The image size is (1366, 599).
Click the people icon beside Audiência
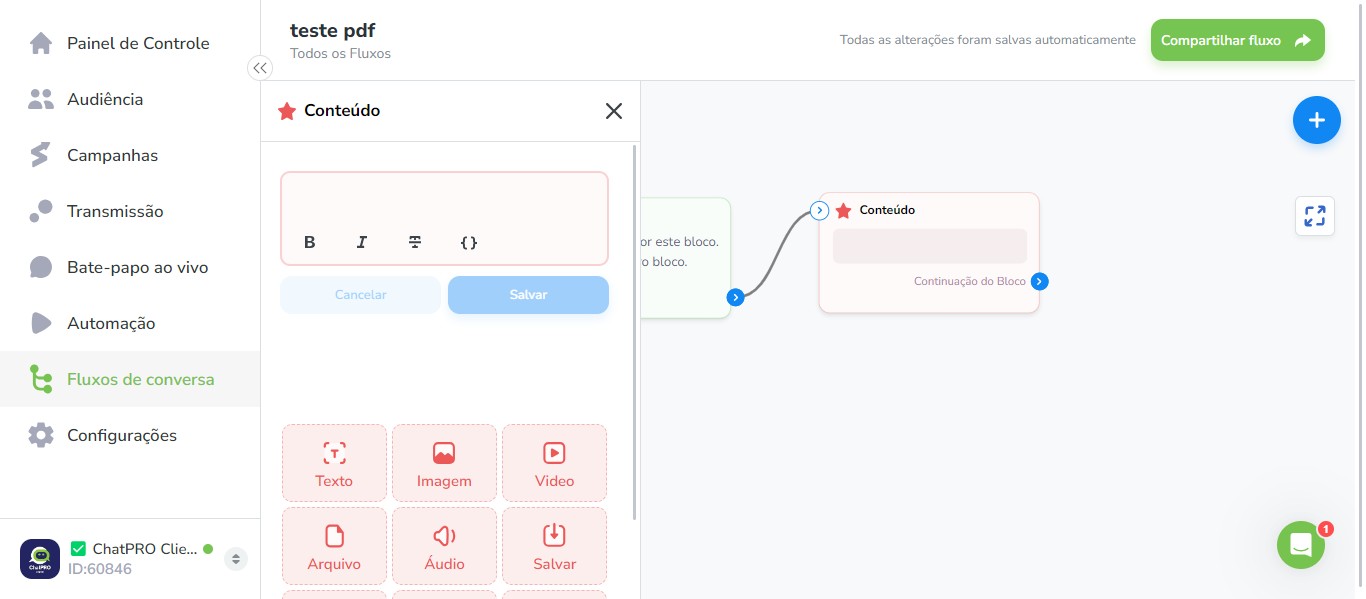click(41, 99)
